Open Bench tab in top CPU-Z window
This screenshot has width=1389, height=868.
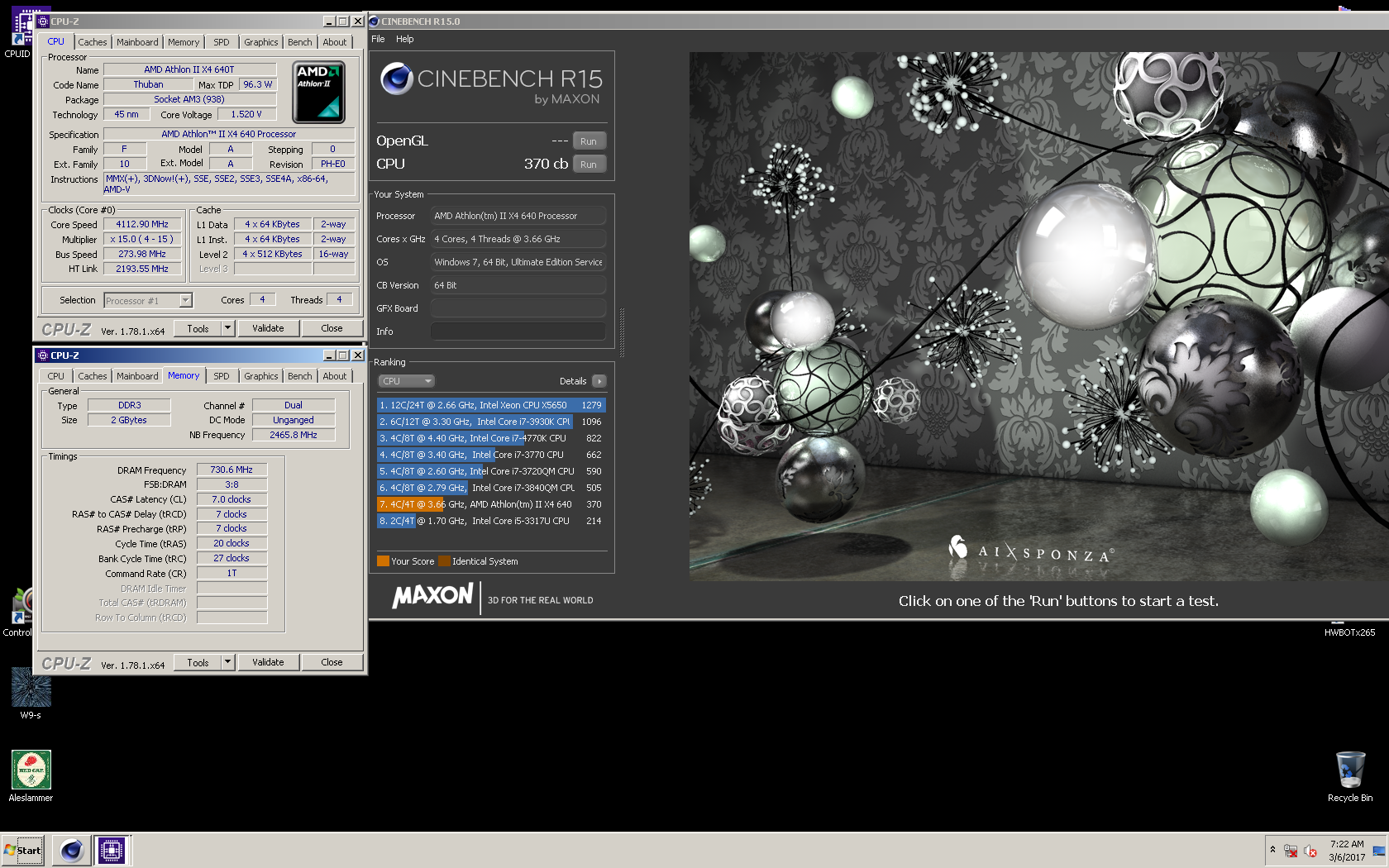[300, 42]
